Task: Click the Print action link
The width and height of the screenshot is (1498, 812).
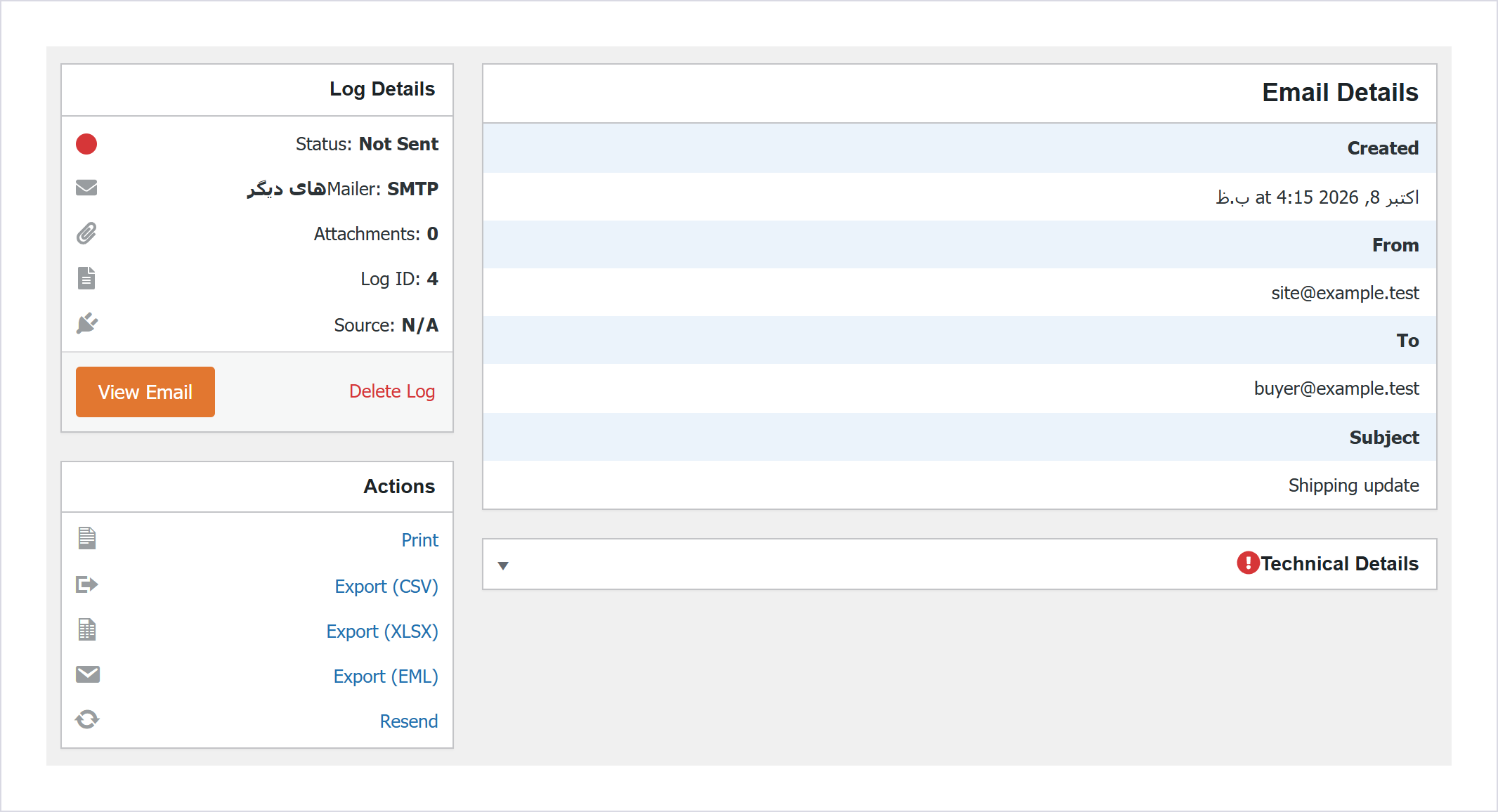Action: (419, 540)
